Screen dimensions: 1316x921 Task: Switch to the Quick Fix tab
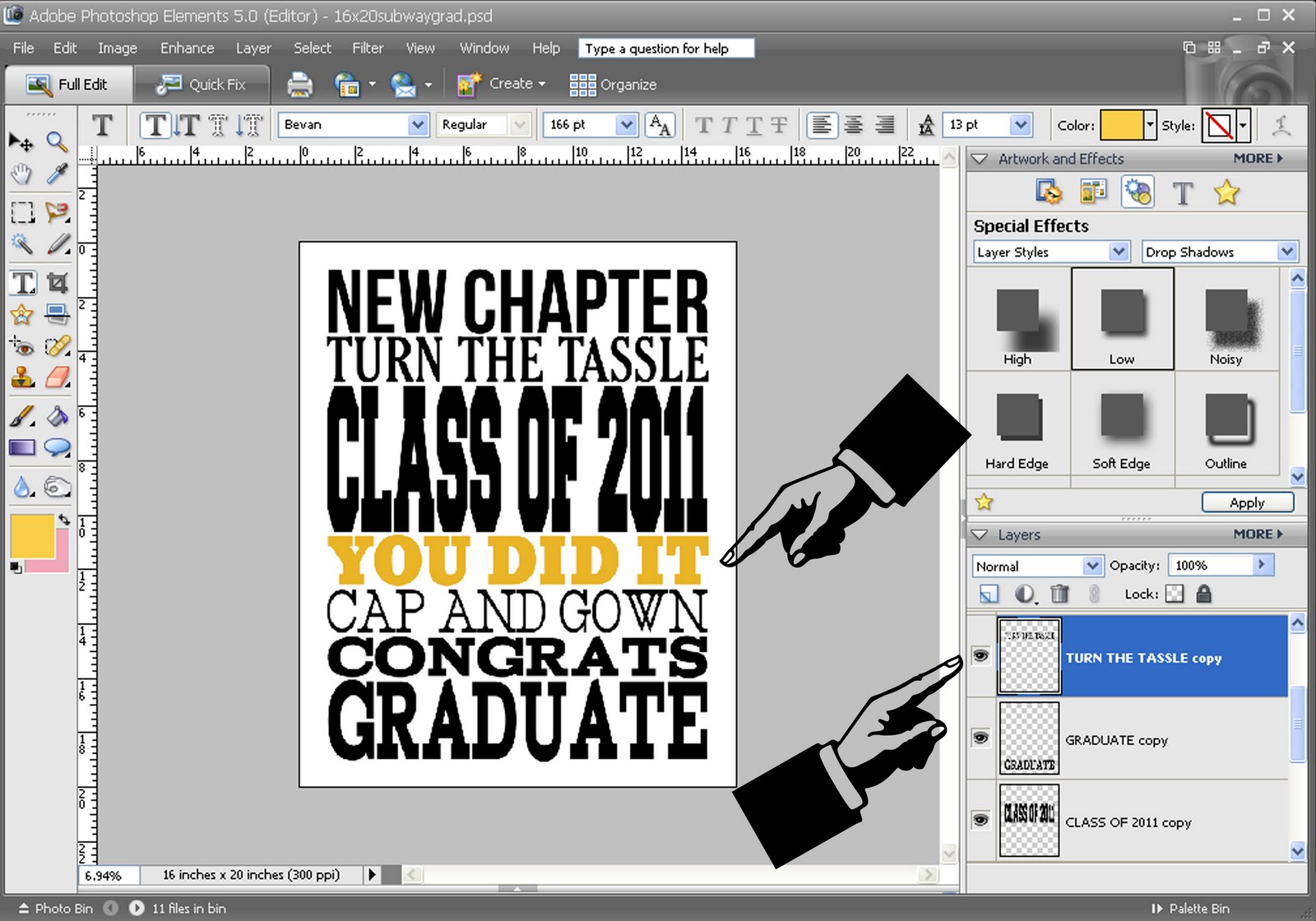[x=202, y=84]
